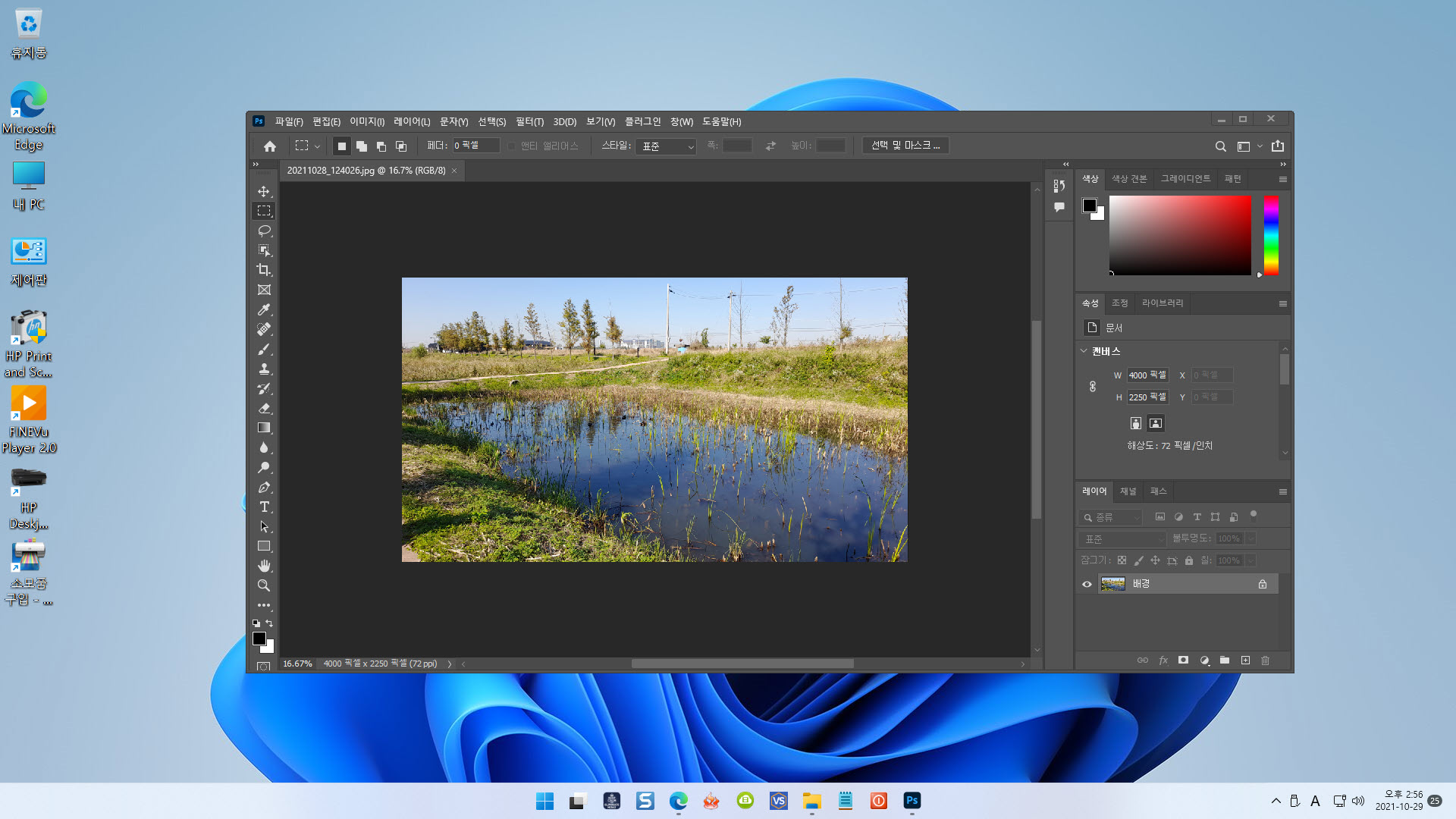Open the 스타일 표준 dropdown
1456x819 pixels.
click(x=666, y=146)
